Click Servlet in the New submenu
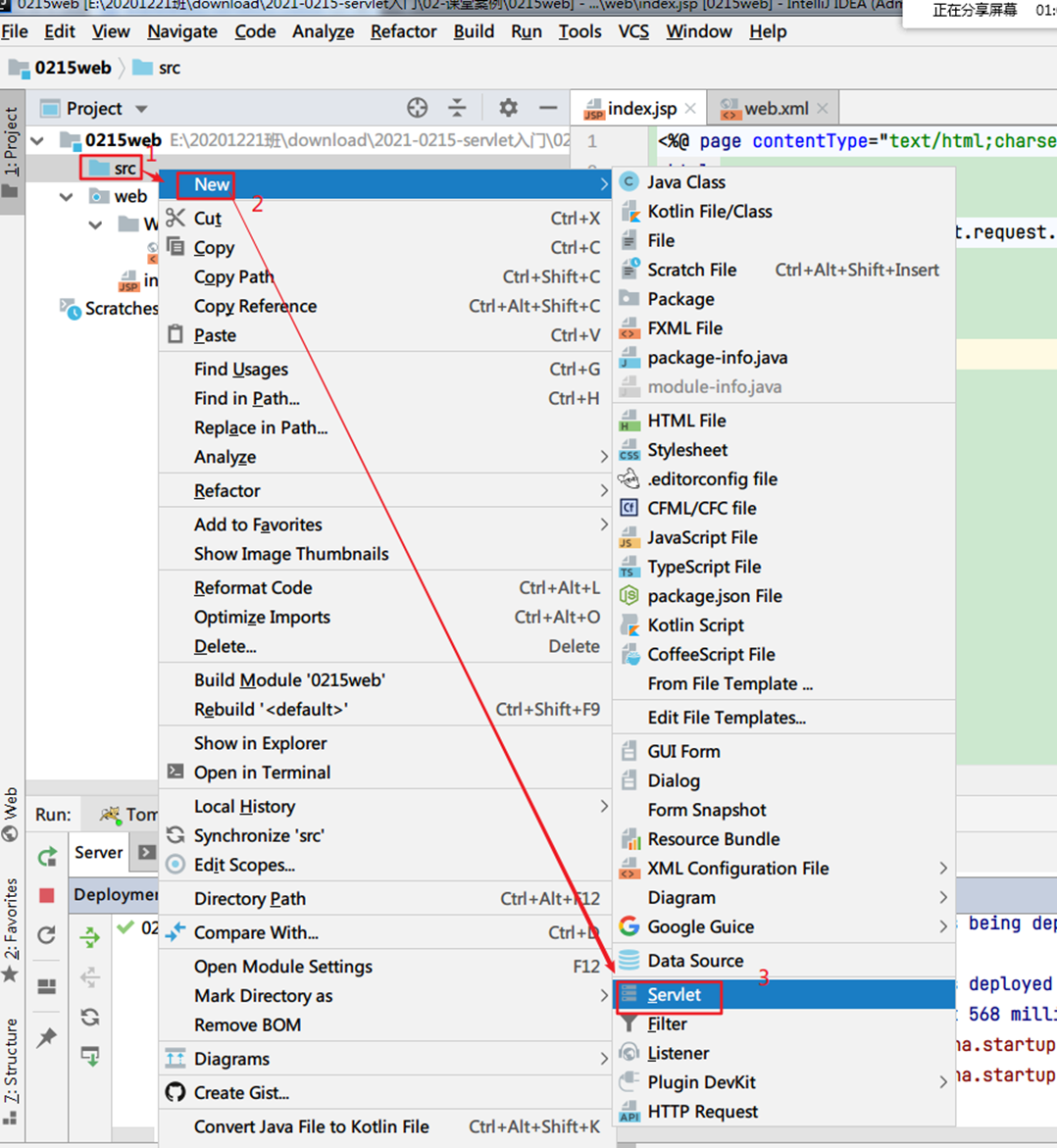Image resolution: width=1057 pixels, height=1148 pixels. pos(783,995)
